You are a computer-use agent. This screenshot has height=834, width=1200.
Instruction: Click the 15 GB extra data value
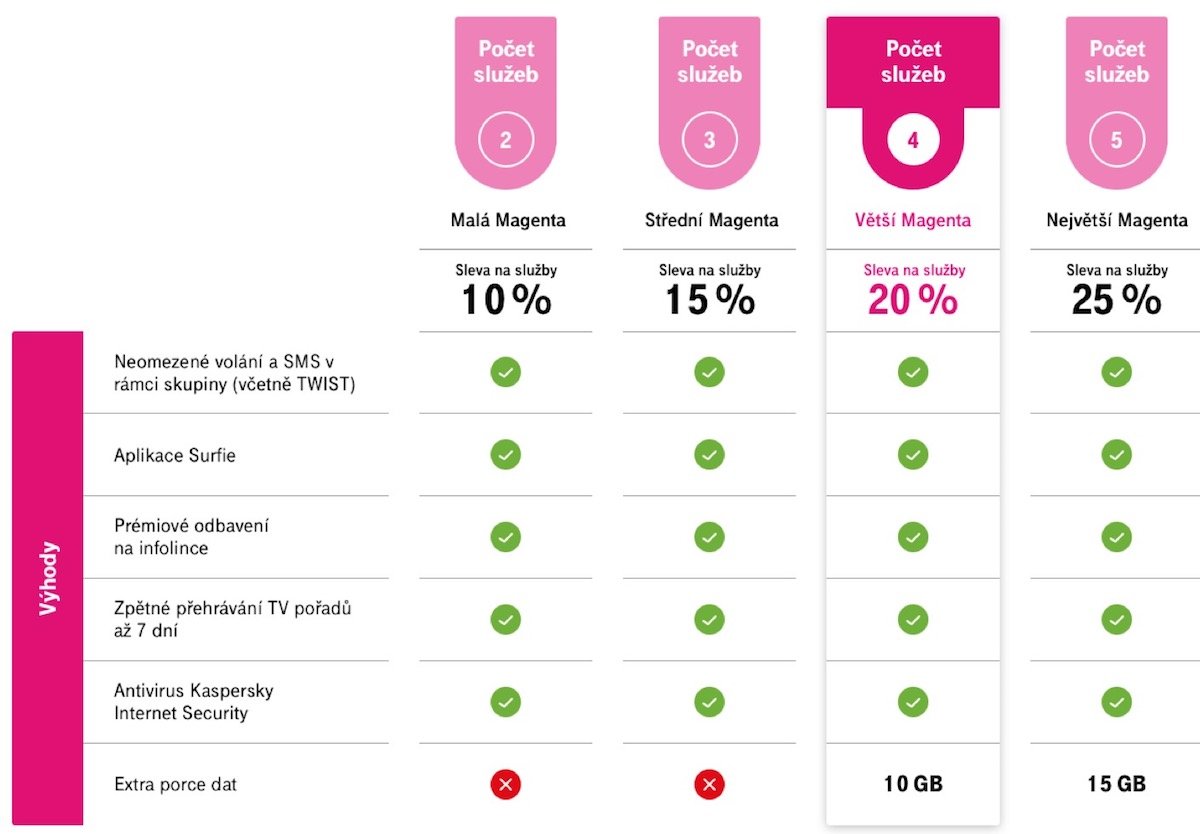click(x=1116, y=784)
